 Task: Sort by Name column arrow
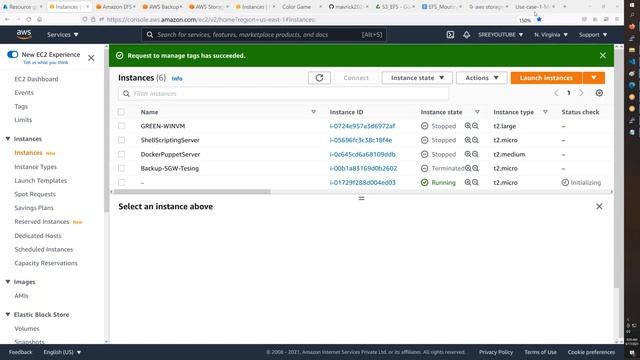[313, 112]
